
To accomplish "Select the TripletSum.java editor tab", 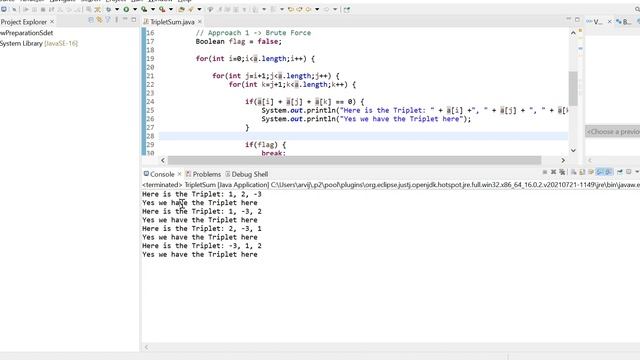I will click(x=172, y=22).
